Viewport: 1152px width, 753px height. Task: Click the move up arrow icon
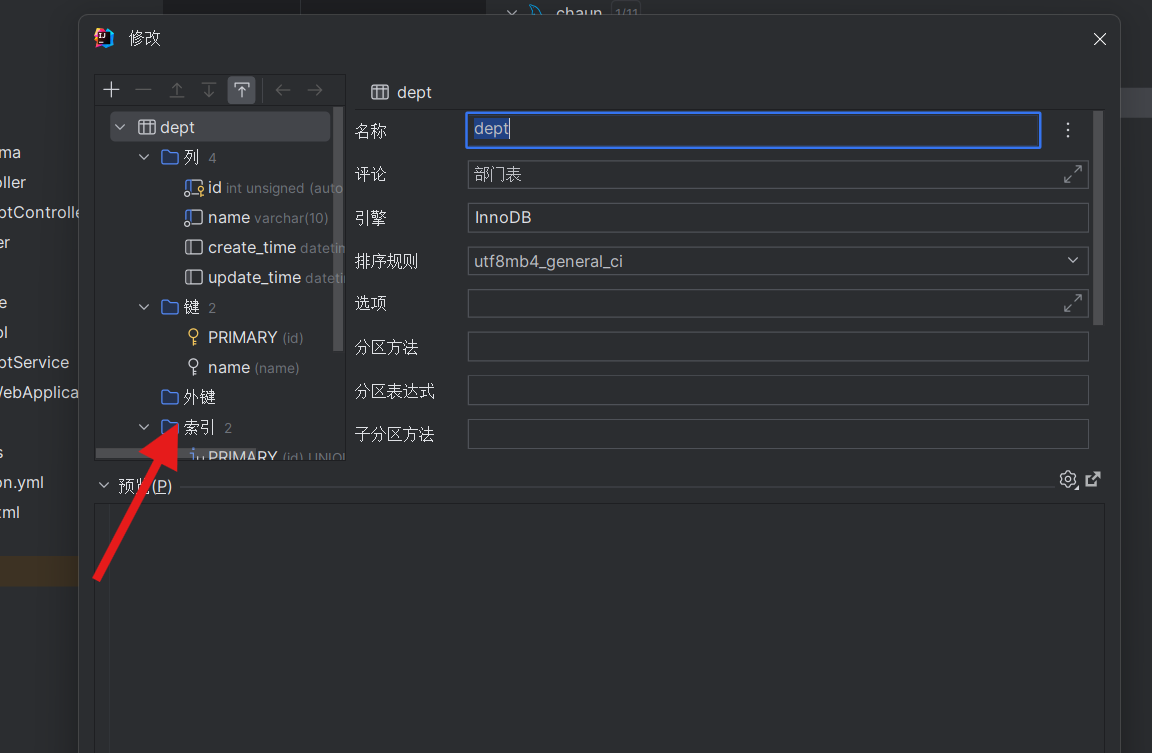(177, 90)
